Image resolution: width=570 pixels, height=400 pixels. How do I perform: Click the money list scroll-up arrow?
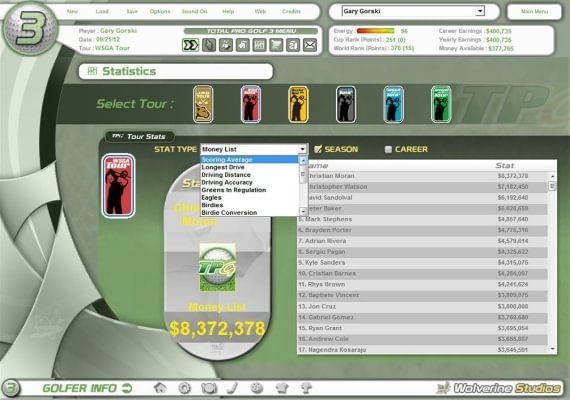pos(553,176)
